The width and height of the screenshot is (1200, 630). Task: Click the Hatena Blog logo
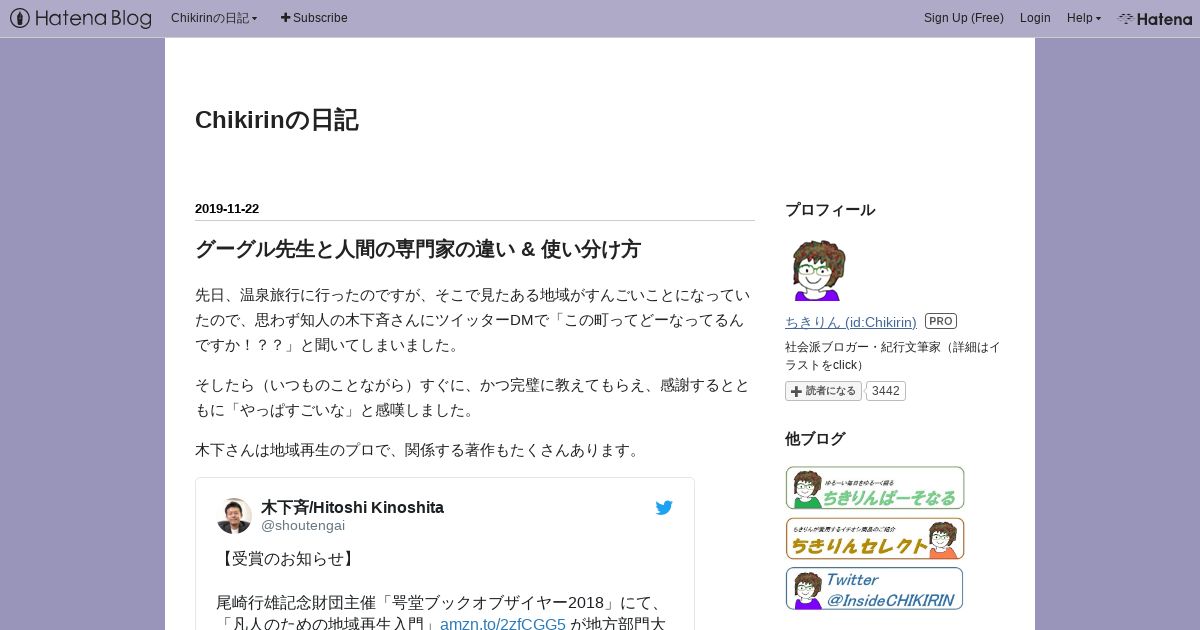[81, 18]
